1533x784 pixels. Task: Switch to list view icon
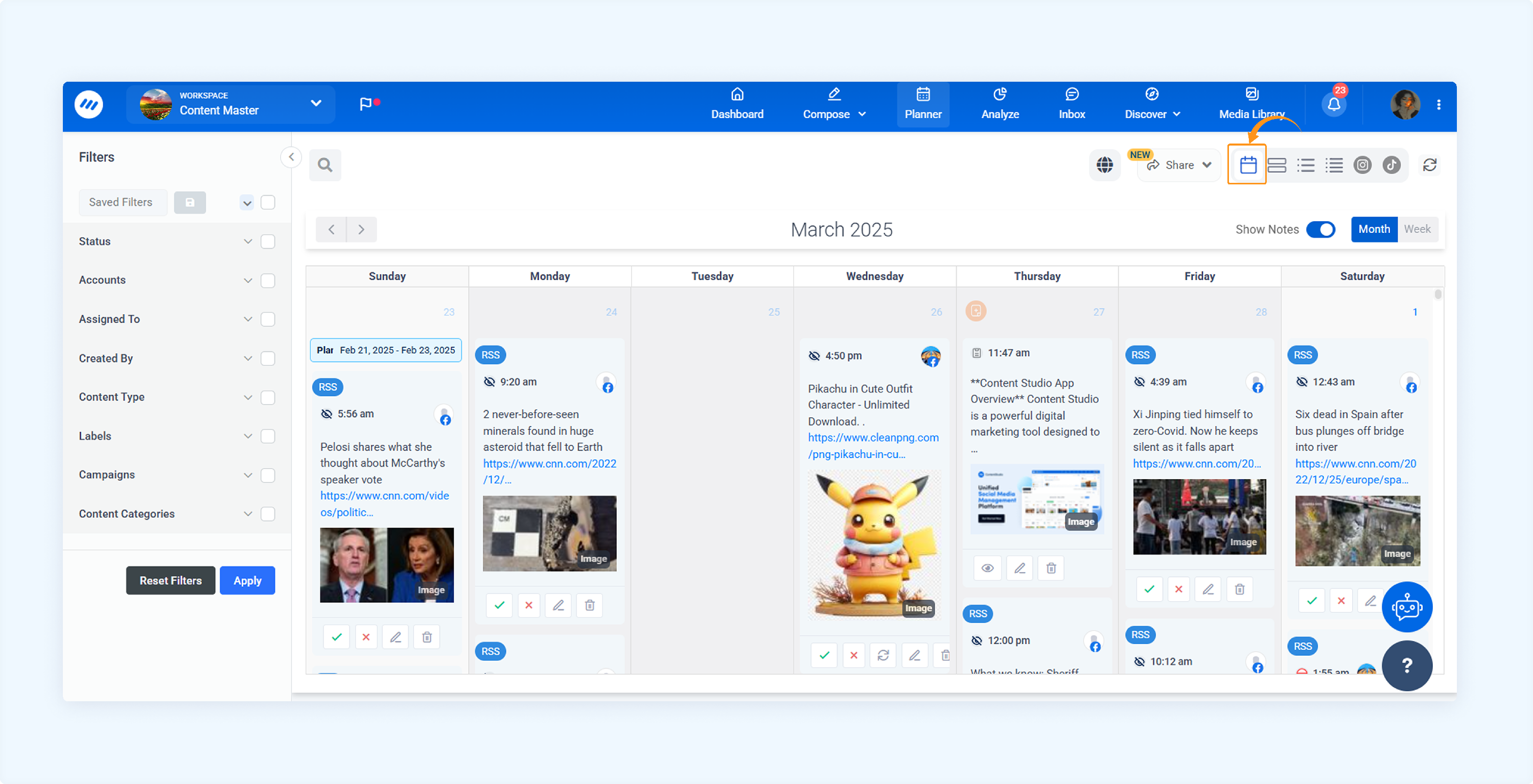point(1305,165)
